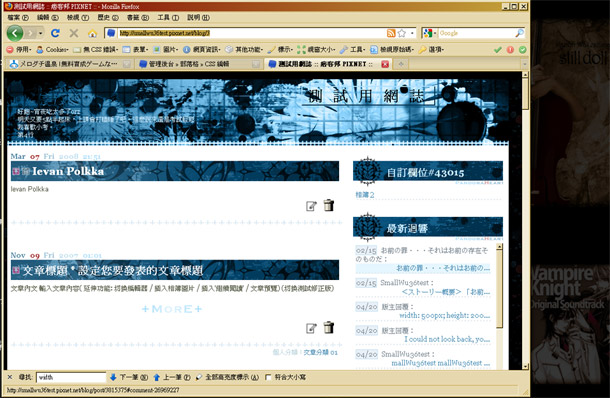This screenshot has width=610, height=398.
Task: Open the 檢視原始碼 (View Source) toolbar menu
Action: click(392, 49)
